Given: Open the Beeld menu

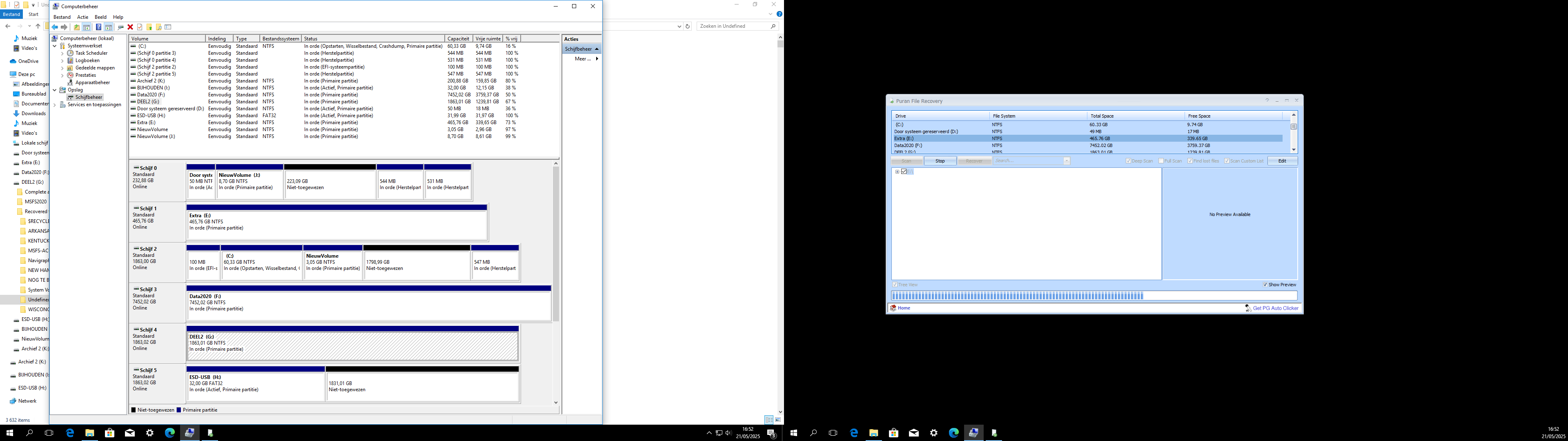Looking at the screenshot, I should (100, 17).
